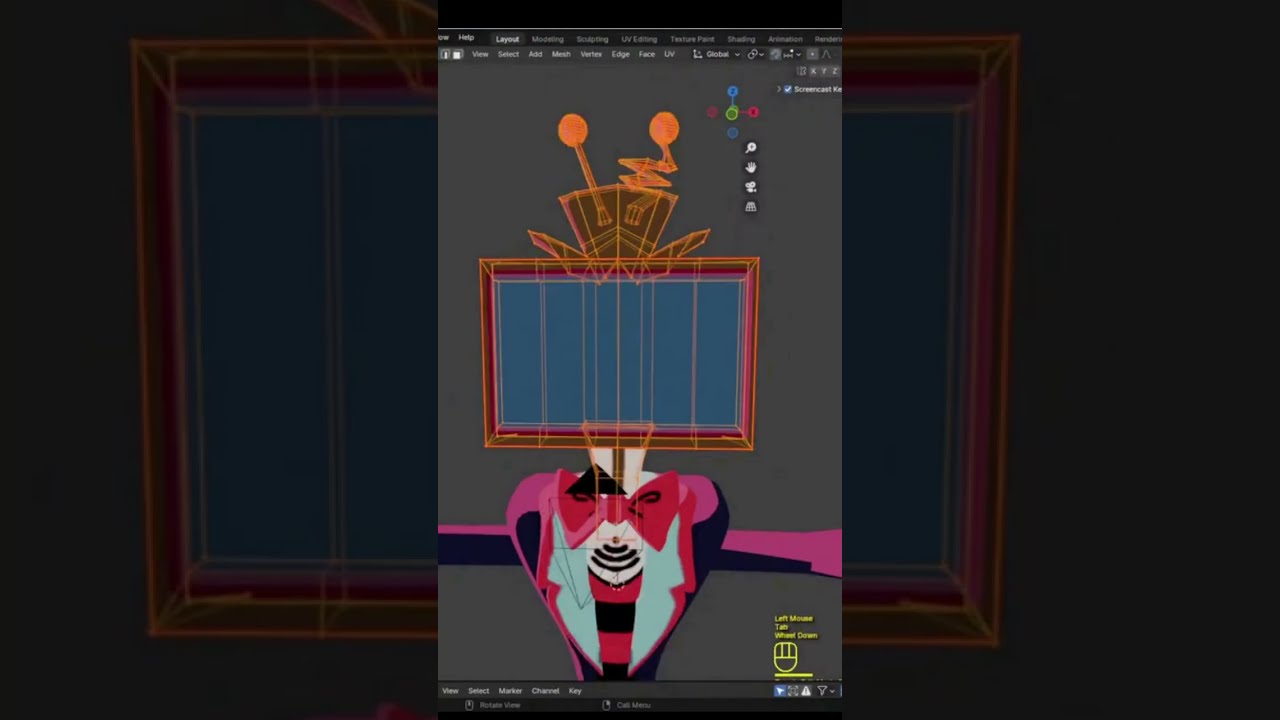
Task: Toggle X axis mirror button
Action: coord(813,71)
